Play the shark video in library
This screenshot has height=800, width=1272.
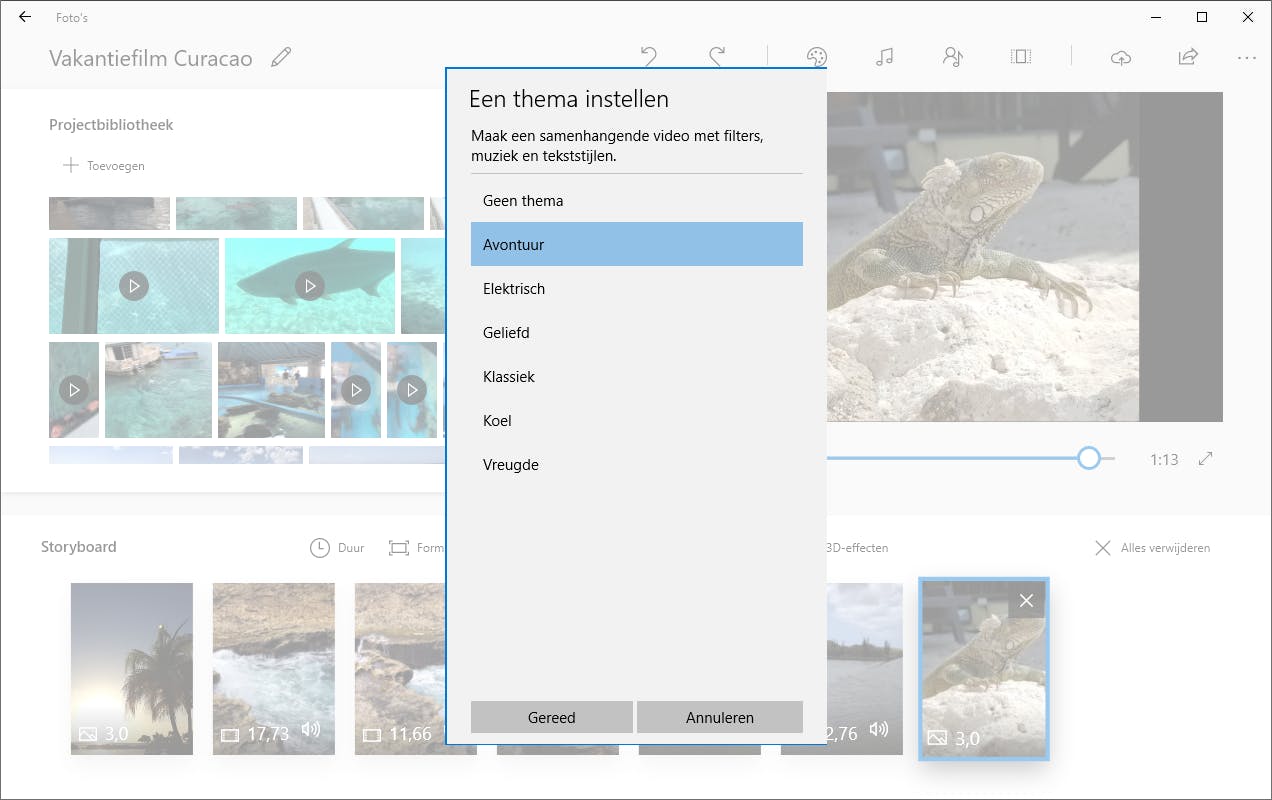click(x=310, y=286)
